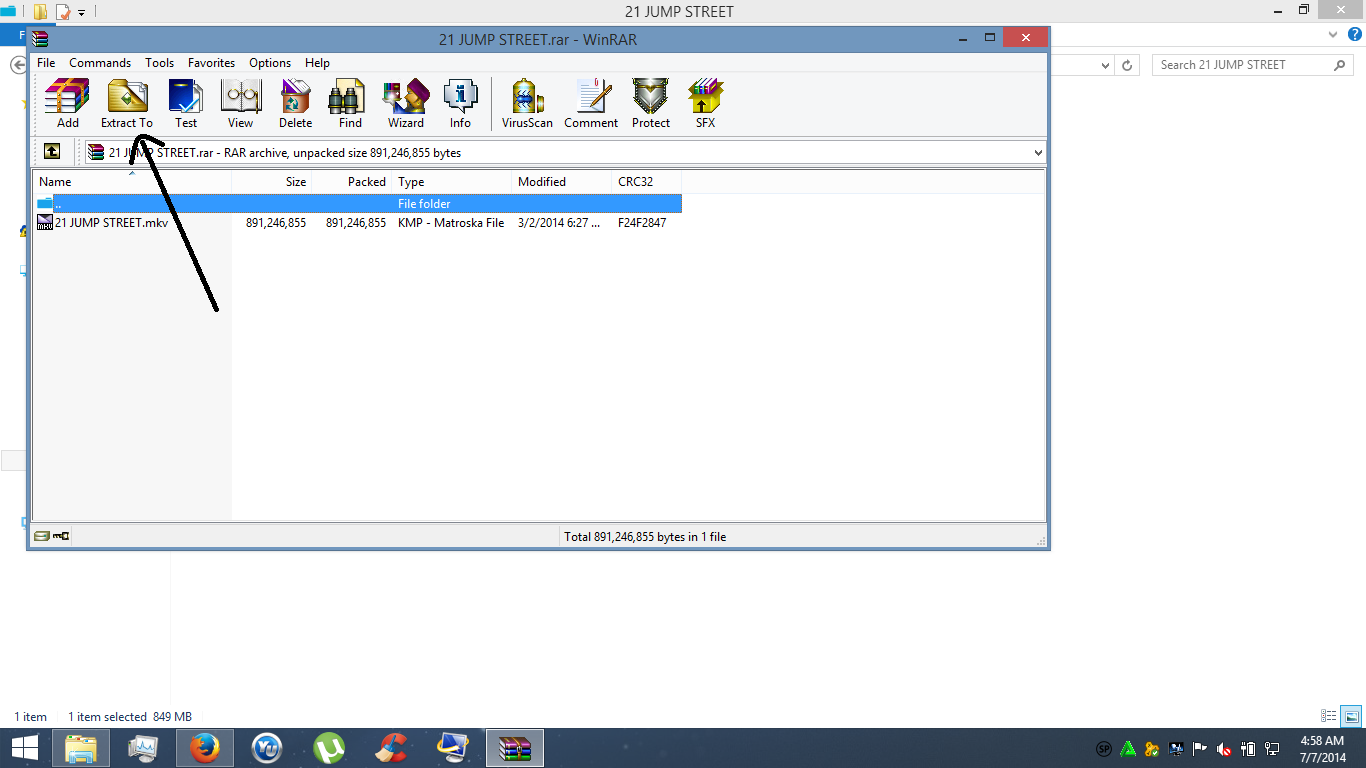Open the Windows Start button
This screenshot has width=1366, height=768.
click(x=25, y=748)
